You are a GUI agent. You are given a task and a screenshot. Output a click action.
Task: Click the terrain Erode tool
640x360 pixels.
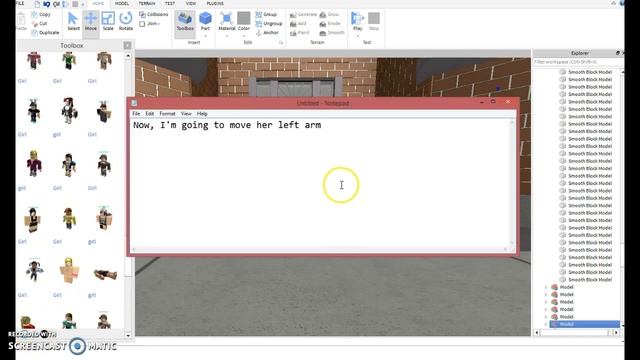tap(330, 24)
